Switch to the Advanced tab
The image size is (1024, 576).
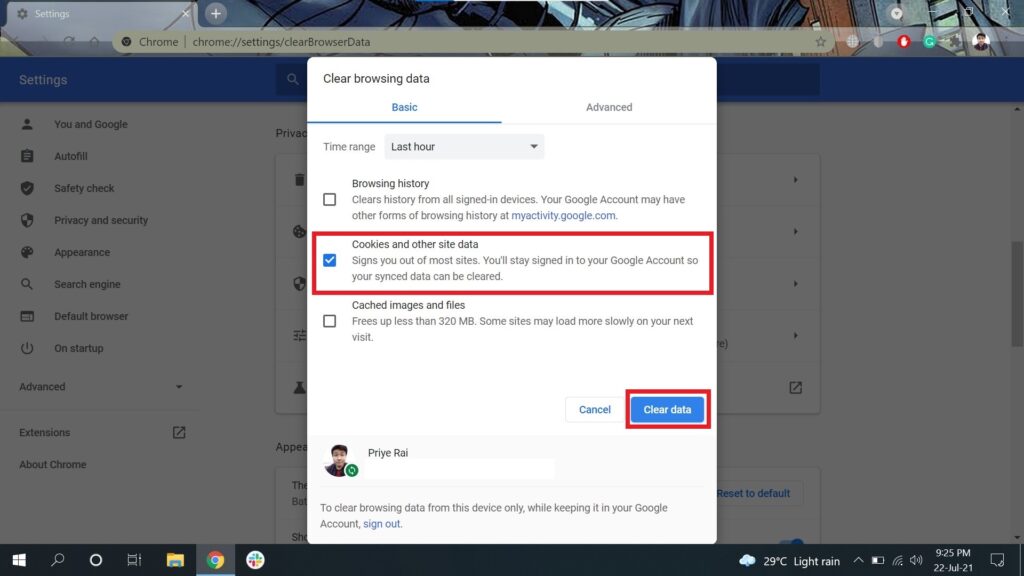tap(609, 107)
